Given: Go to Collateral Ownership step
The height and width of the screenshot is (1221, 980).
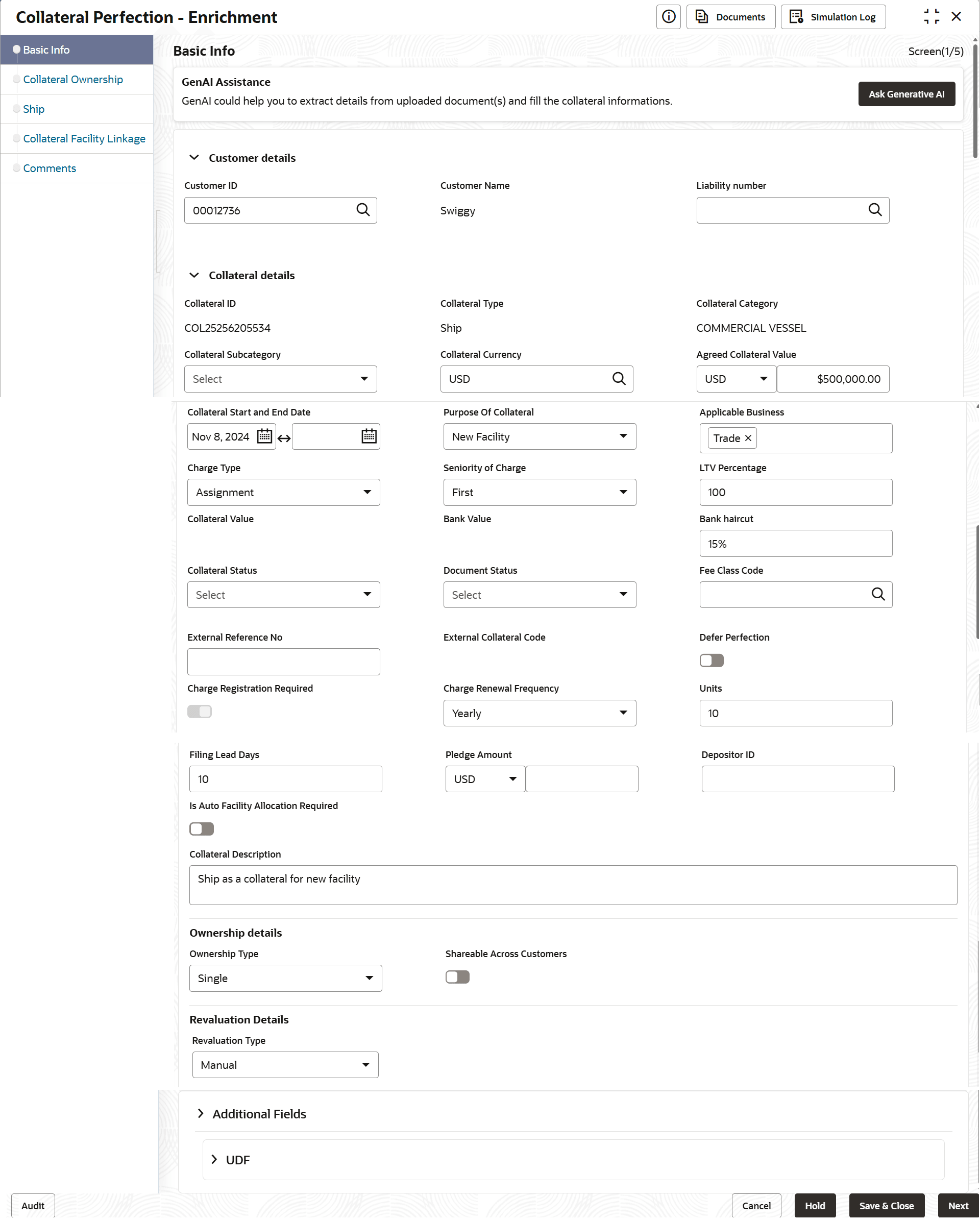Looking at the screenshot, I should pyautogui.click(x=73, y=79).
